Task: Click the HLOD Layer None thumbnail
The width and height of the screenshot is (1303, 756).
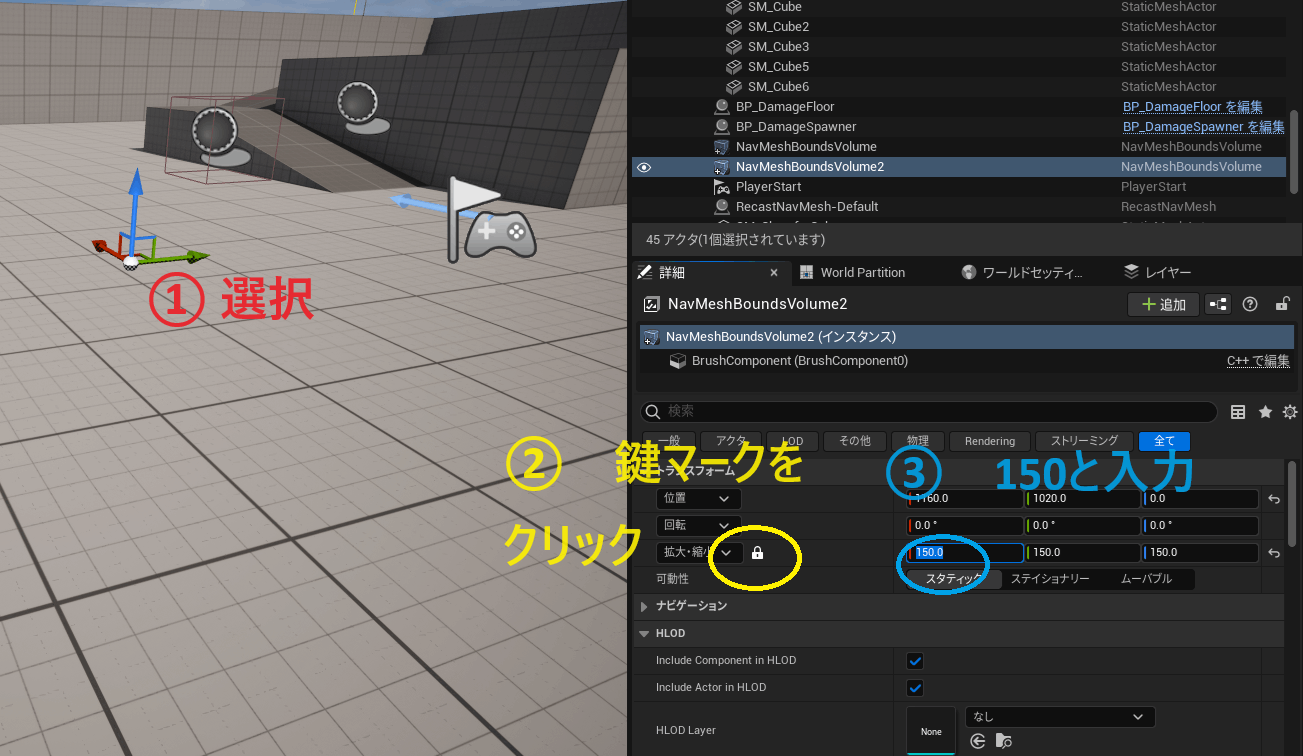Action: [x=931, y=731]
